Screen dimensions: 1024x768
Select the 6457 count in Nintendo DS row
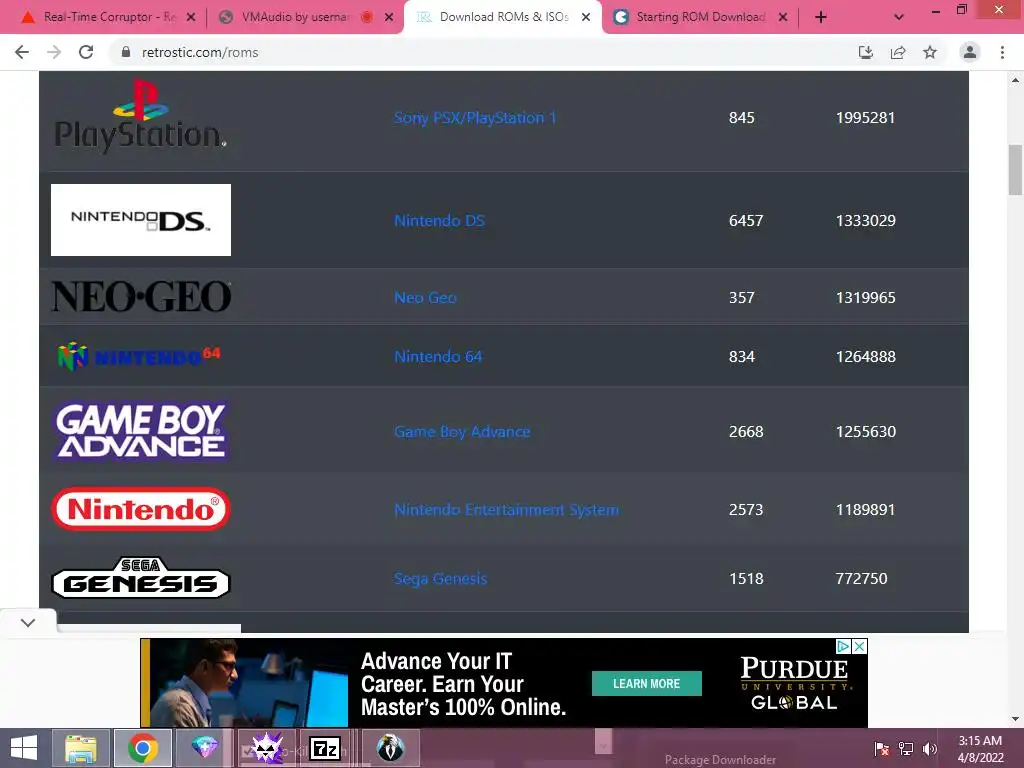click(746, 221)
